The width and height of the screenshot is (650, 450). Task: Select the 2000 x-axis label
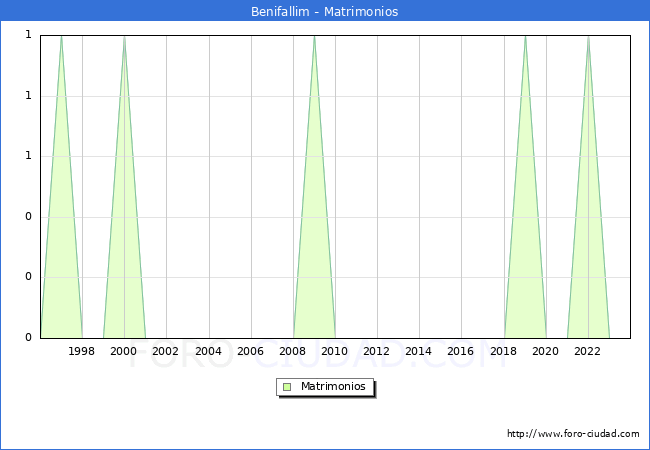[124, 351]
